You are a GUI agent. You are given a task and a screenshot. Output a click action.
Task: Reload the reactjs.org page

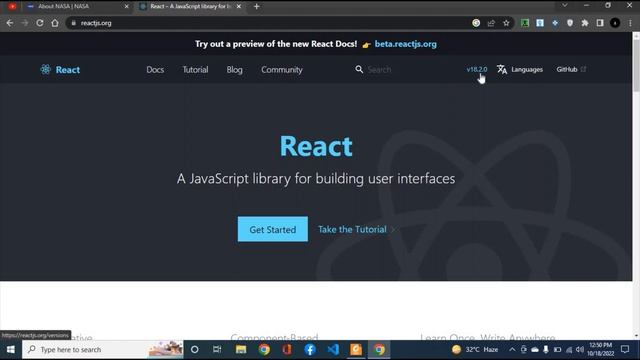40,23
